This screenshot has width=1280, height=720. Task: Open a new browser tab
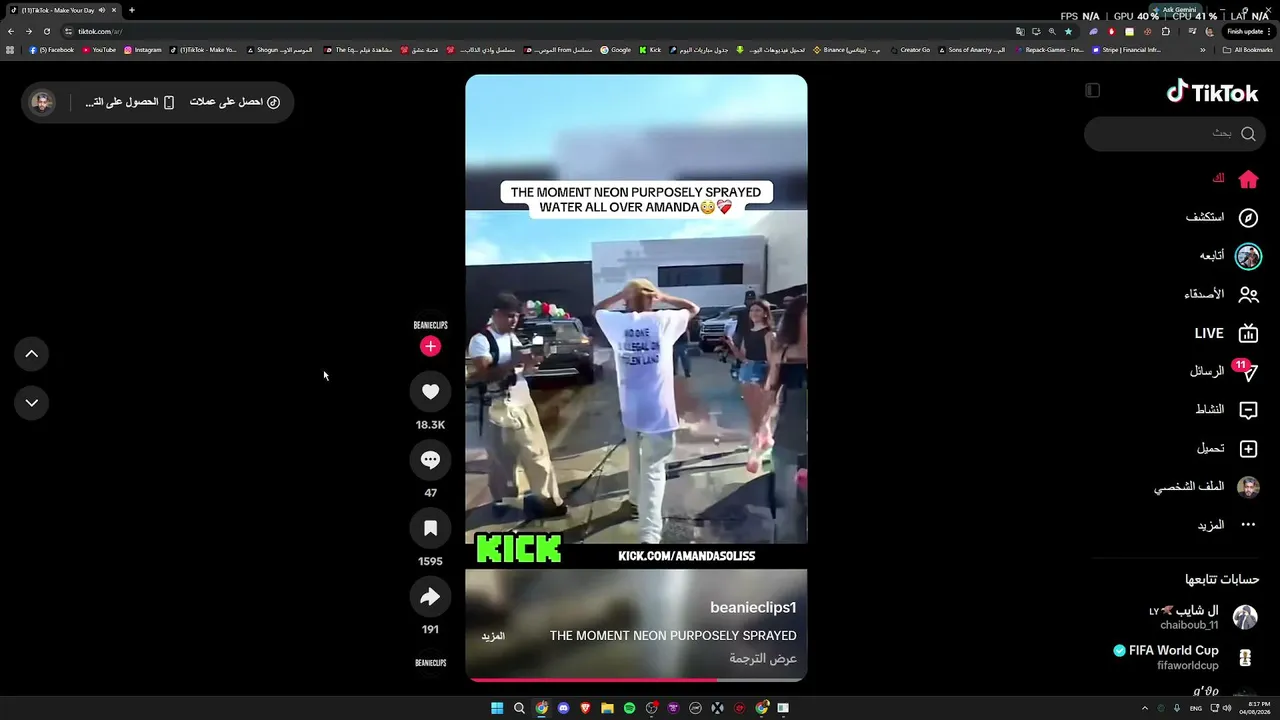click(x=131, y=10)
